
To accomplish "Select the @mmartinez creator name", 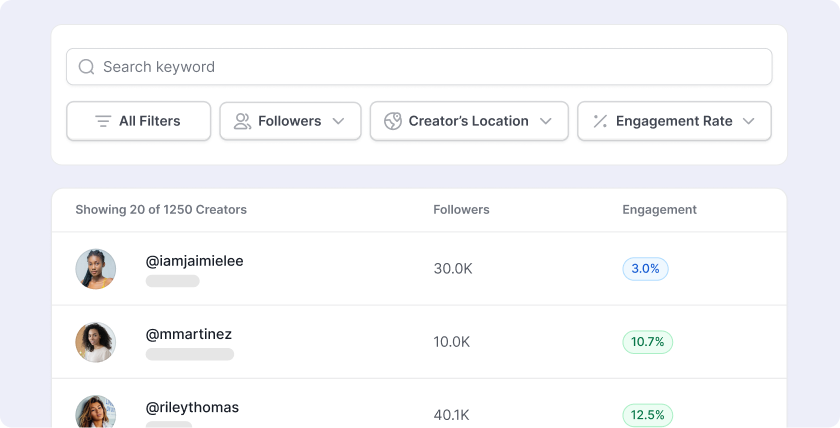I will 189,334.
